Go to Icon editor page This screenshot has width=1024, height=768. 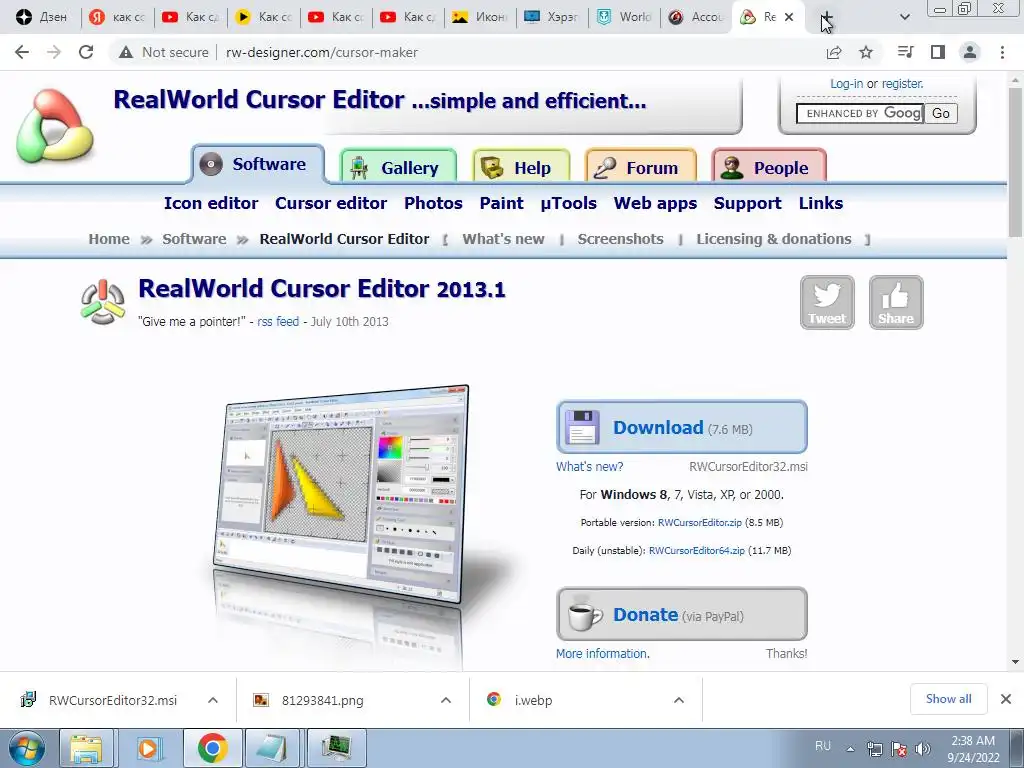(211, 203)
